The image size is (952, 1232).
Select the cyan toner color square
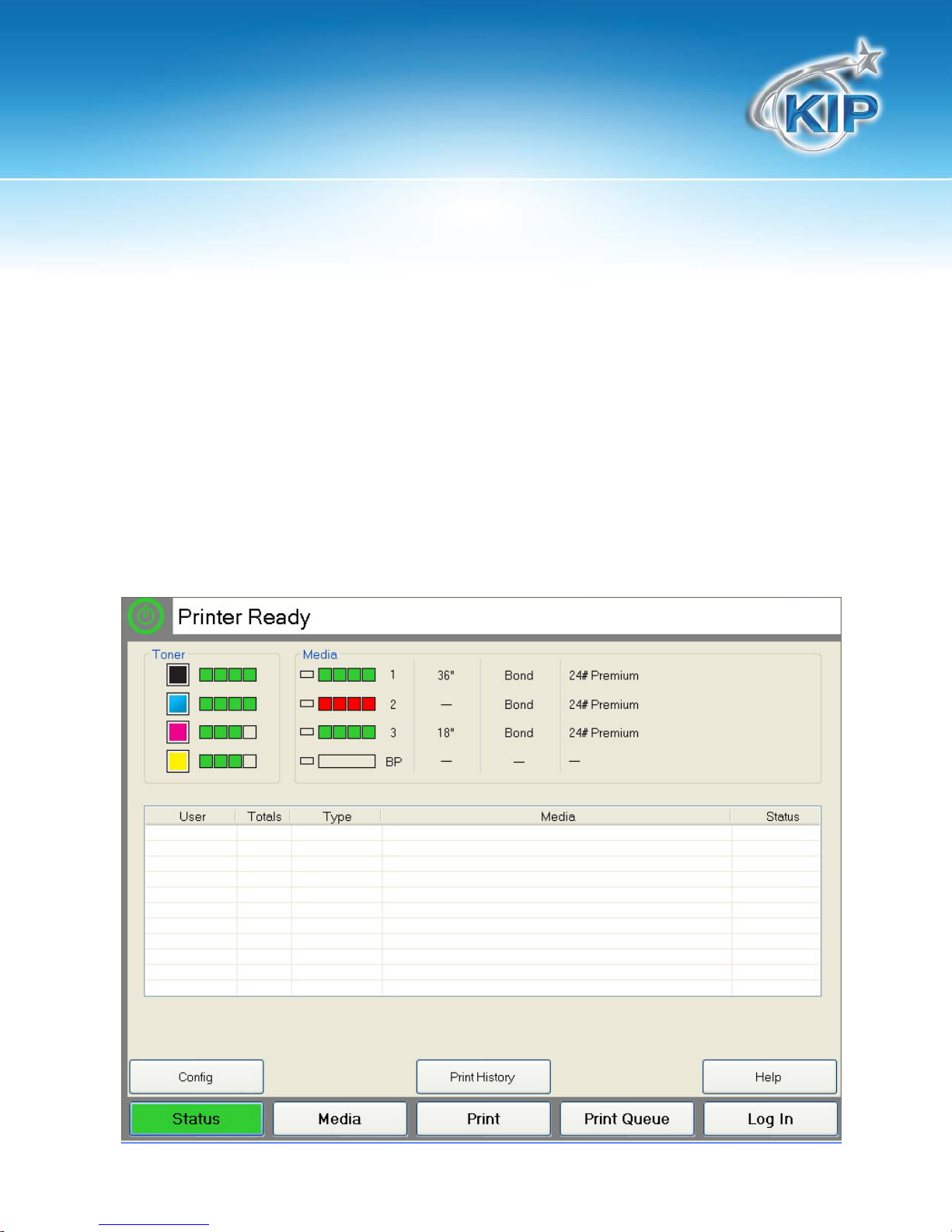[178, 703]
